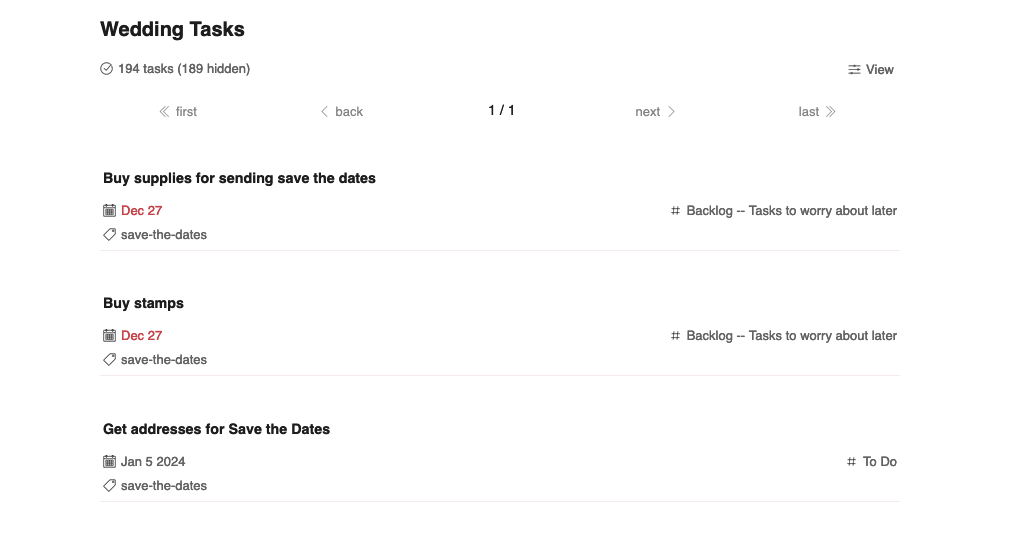Viewport: 1035px width, 533px height.
Task: Jump to the first page
Action: [178, 112]
